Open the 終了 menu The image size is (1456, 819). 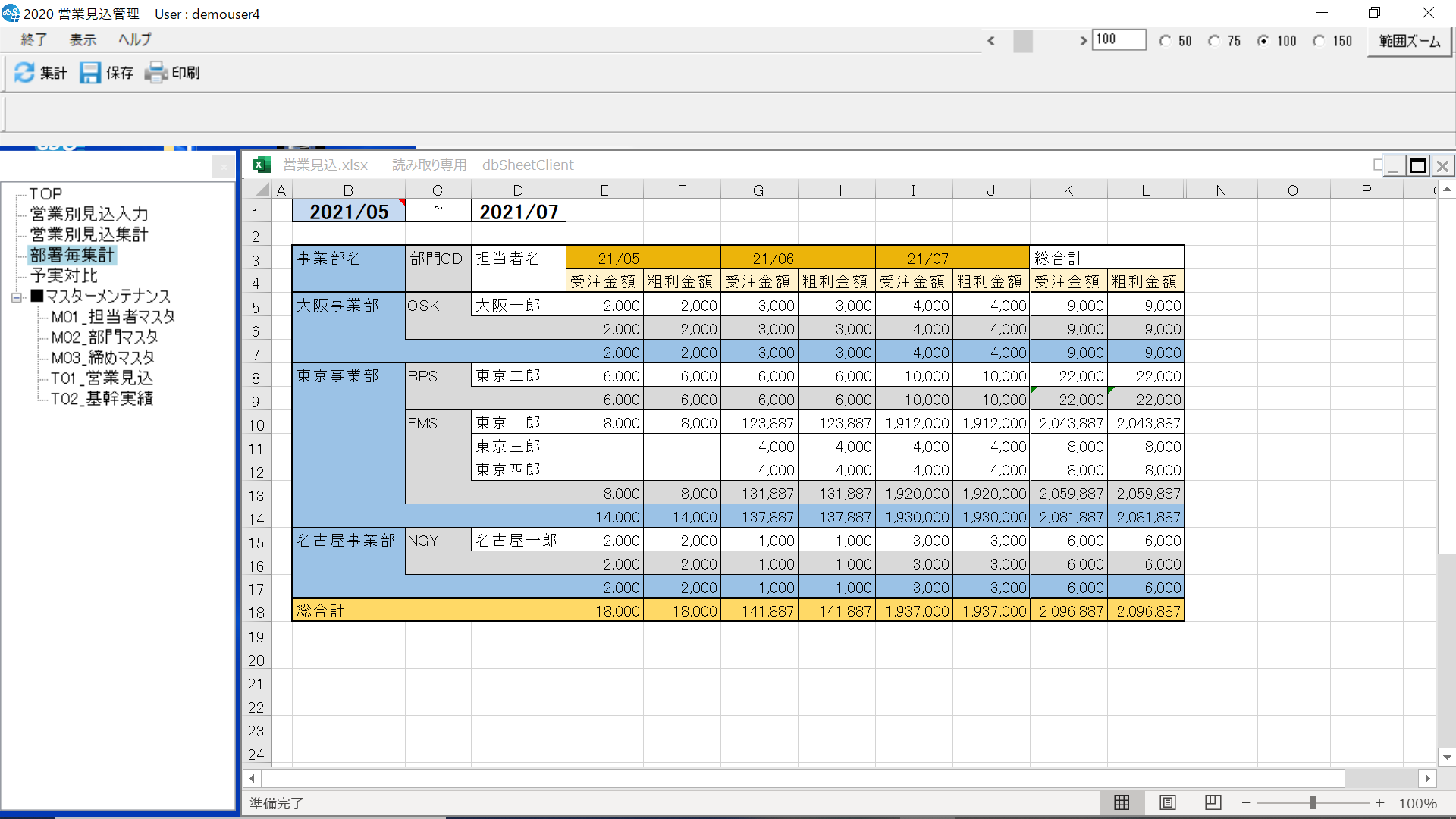click(34, 39)
